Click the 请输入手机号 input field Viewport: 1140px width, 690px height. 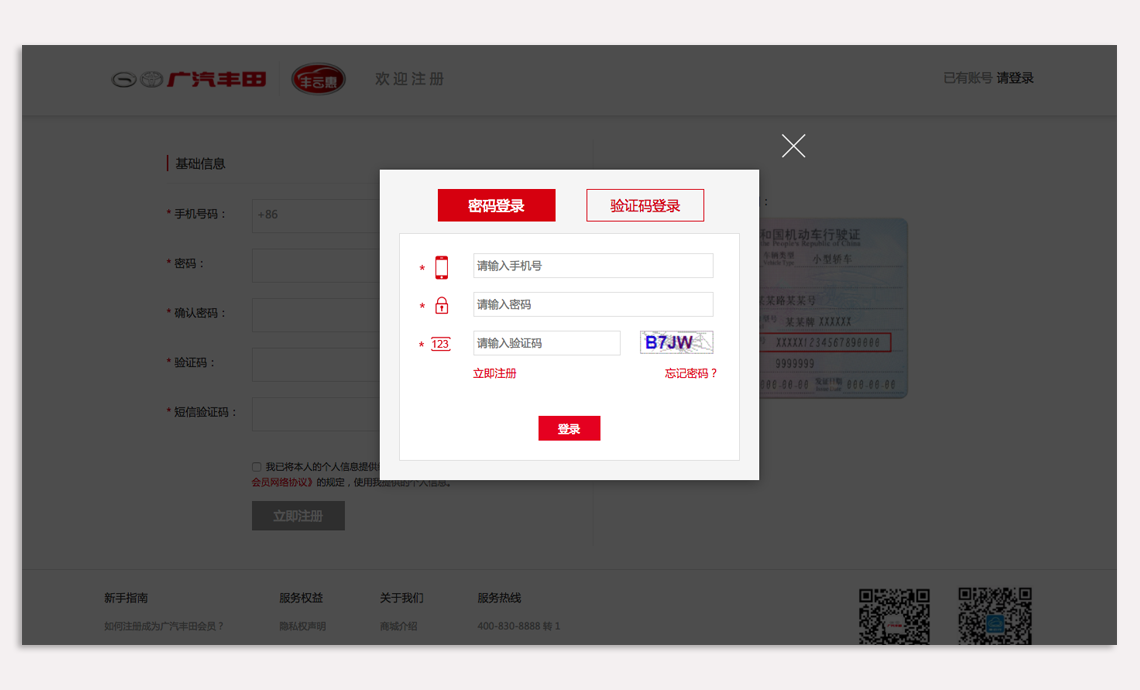pos(593,266)
